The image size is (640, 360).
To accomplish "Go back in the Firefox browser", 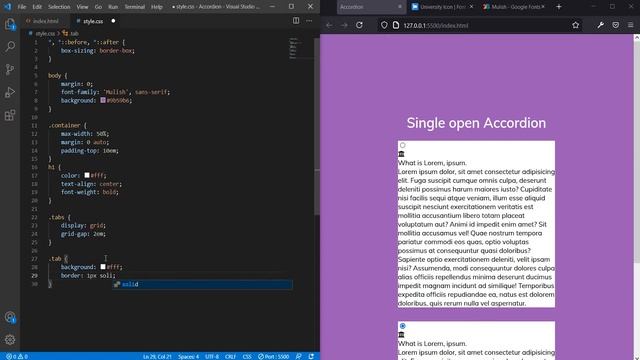I will (329, 25).
